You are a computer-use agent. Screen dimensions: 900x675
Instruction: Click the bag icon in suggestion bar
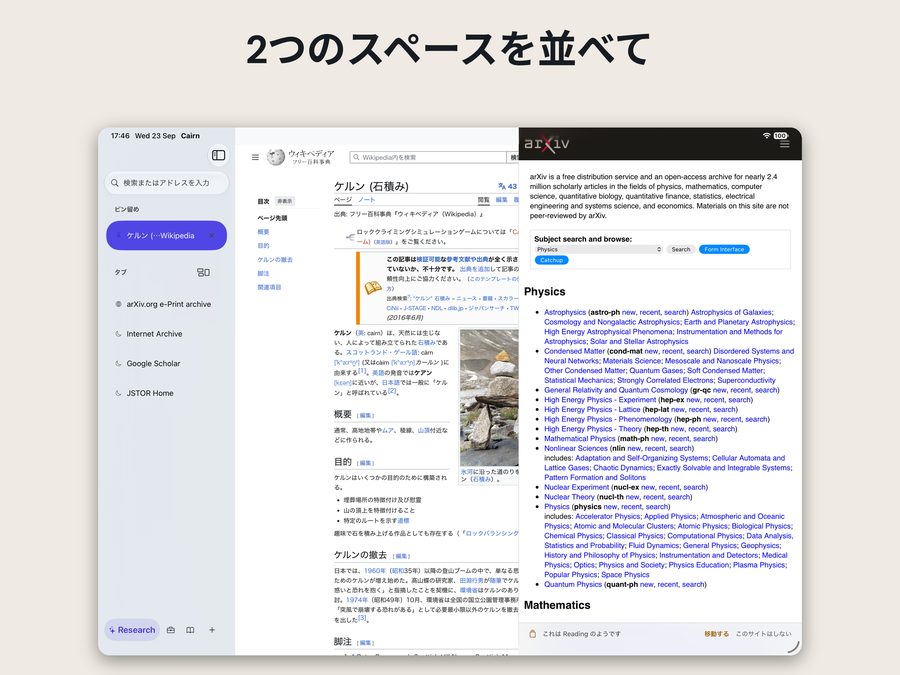coord(532,634)
